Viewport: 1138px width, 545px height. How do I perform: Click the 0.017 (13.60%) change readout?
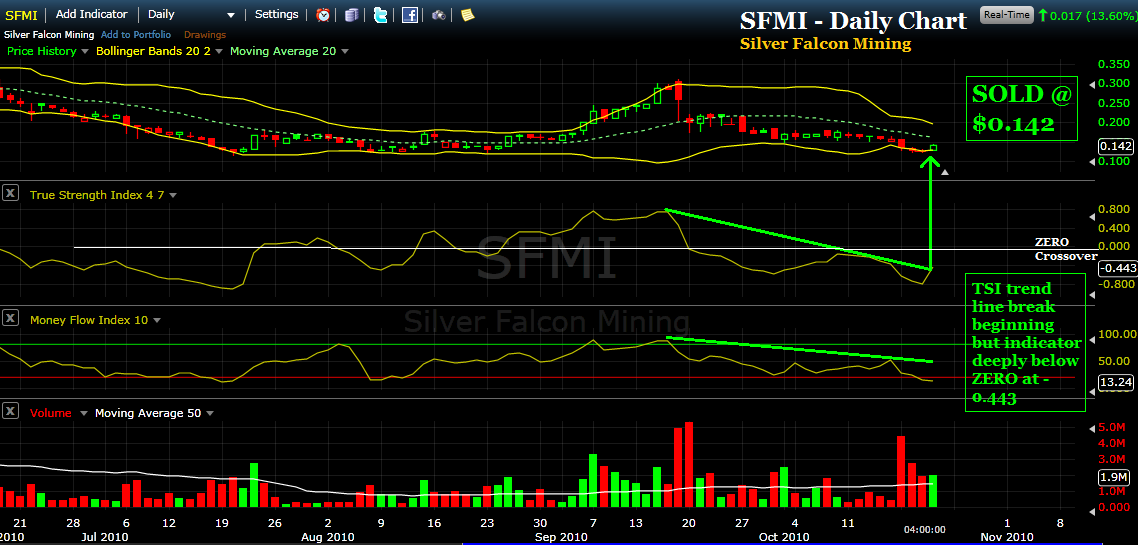pos(1092,15)
